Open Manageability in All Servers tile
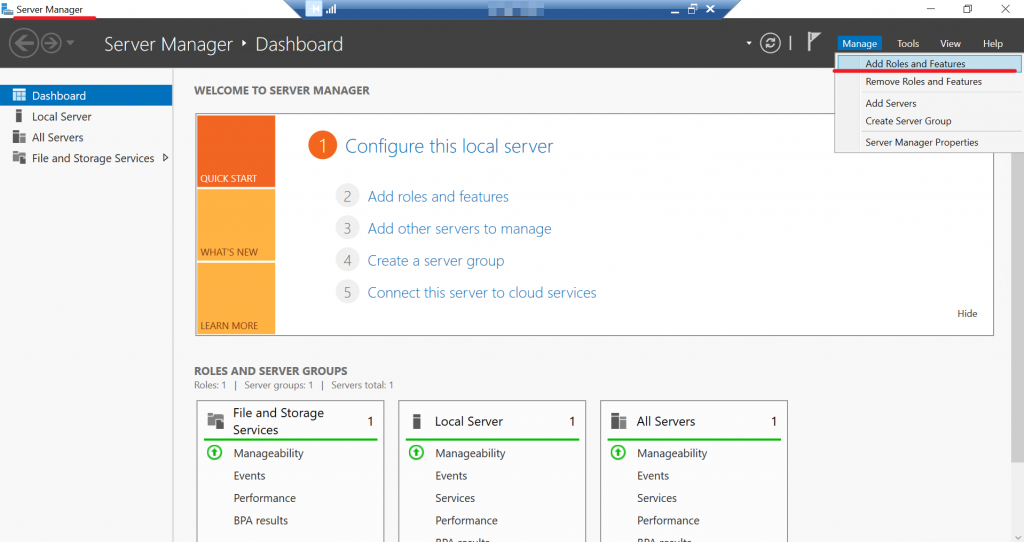1024x542 pixels. click(x=672, y=453)
